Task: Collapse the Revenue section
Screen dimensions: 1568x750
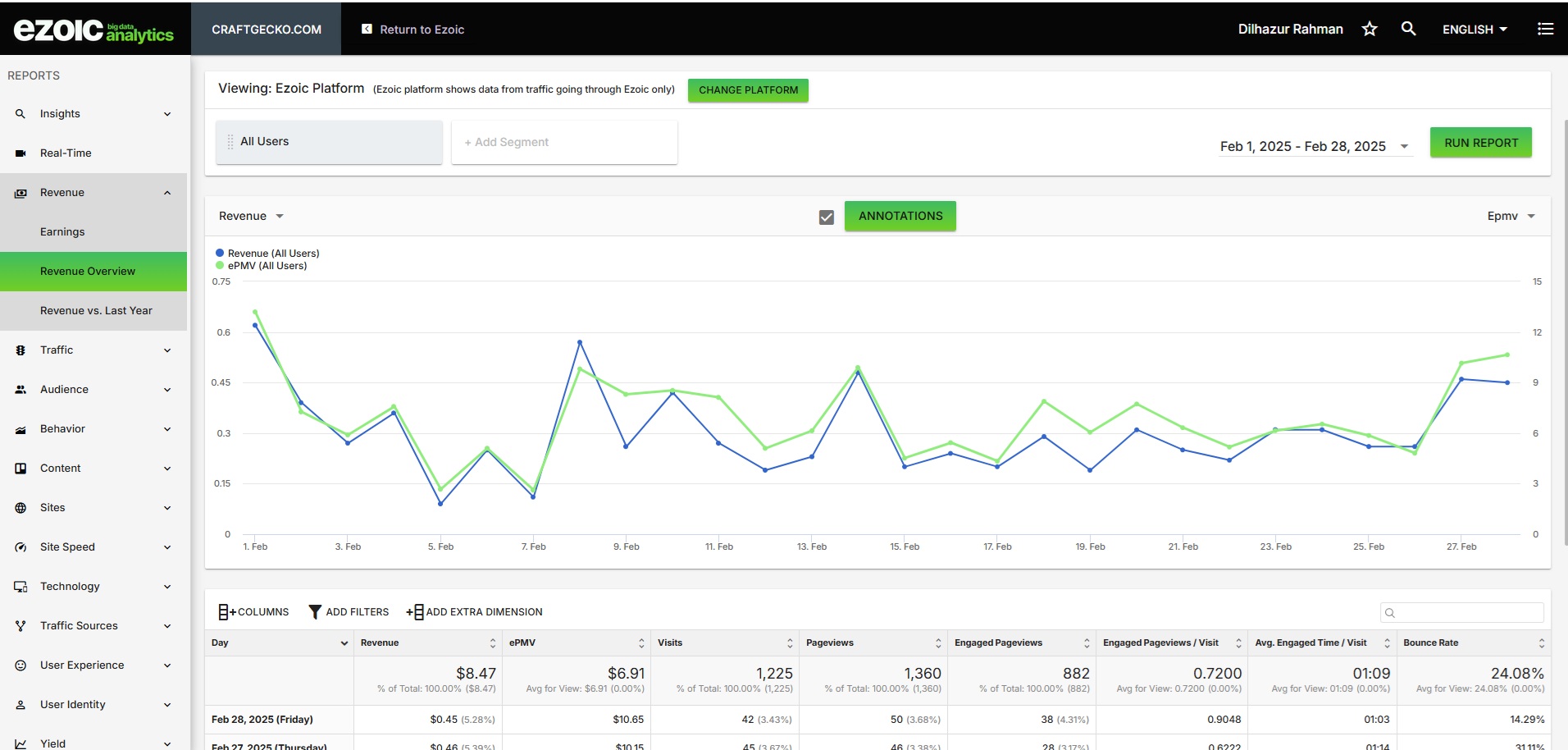Action: [167, 193]
